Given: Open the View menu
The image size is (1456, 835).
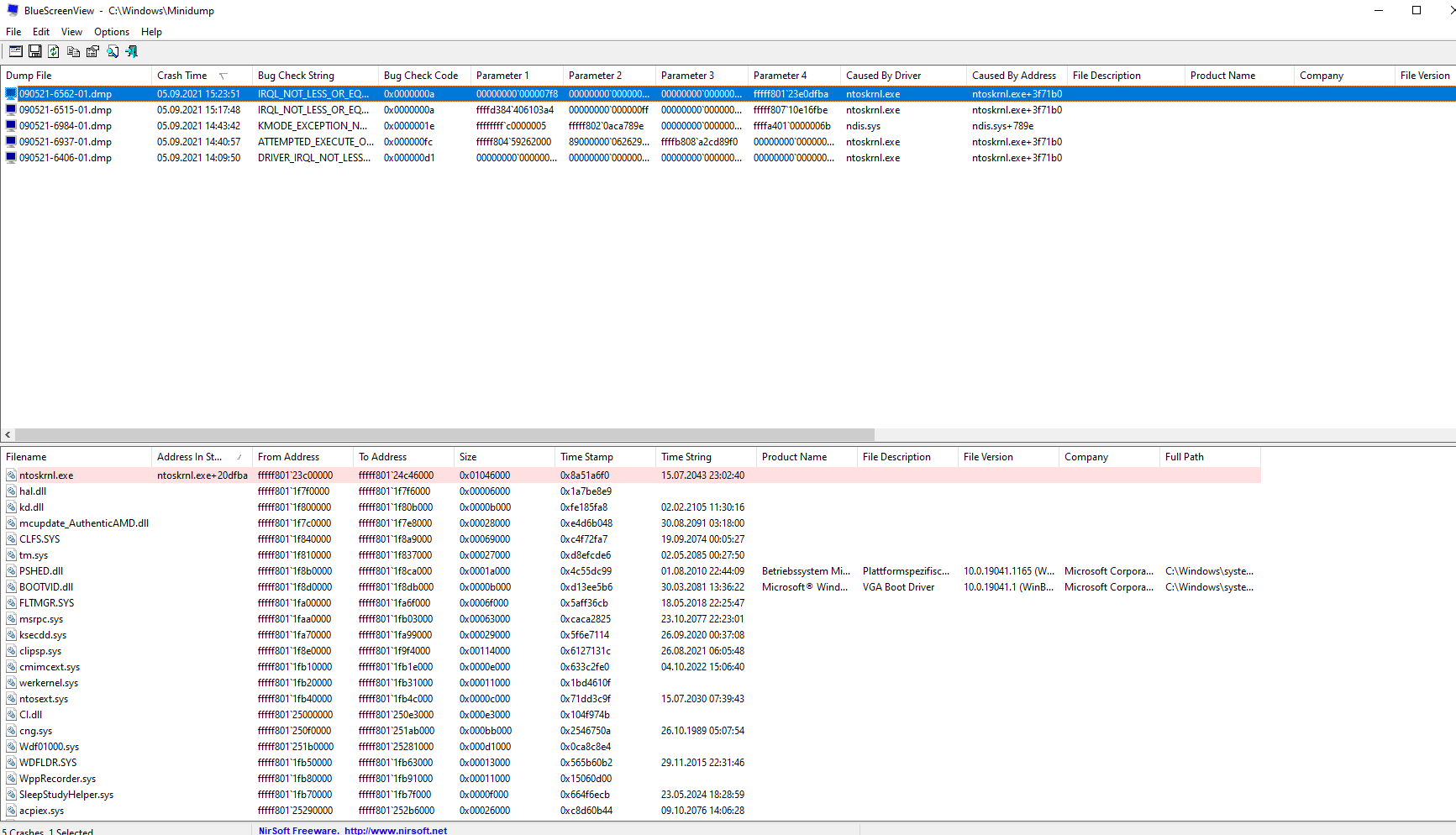Looking at the screenshot, I should coord(71,32).
